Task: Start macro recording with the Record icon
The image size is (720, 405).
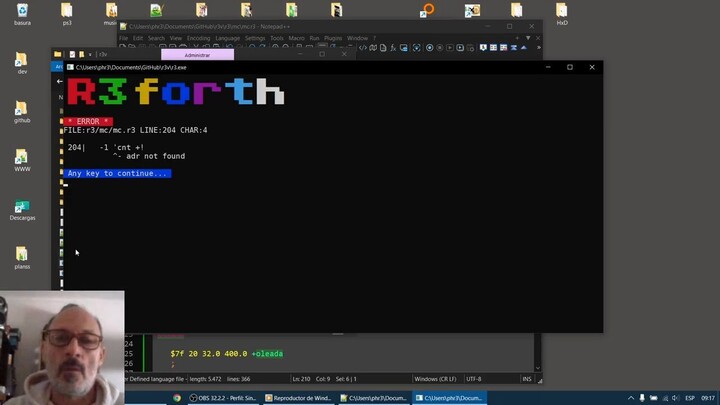Action: coord(429,48)
